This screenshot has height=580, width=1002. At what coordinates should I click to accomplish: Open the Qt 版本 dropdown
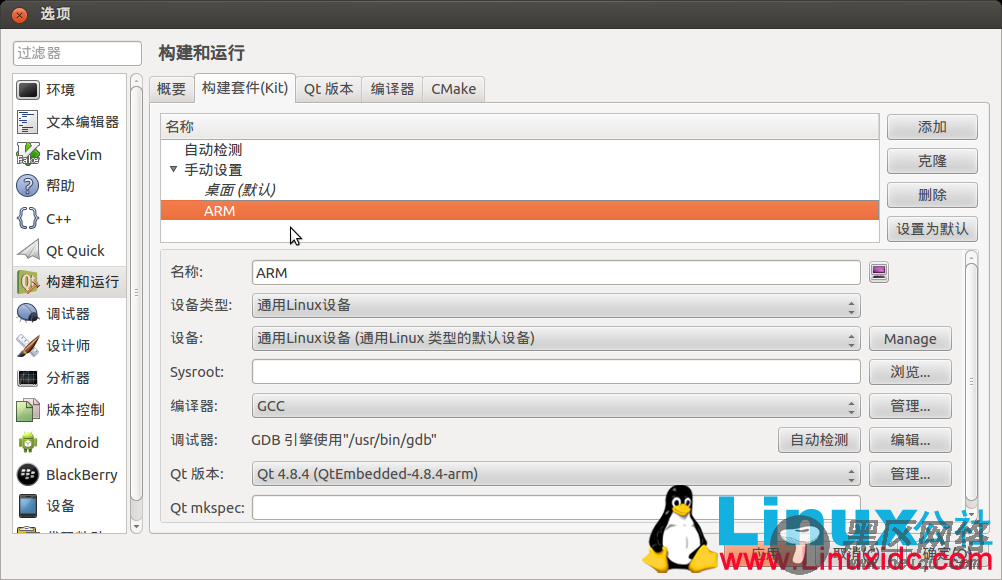click(556, 474)
